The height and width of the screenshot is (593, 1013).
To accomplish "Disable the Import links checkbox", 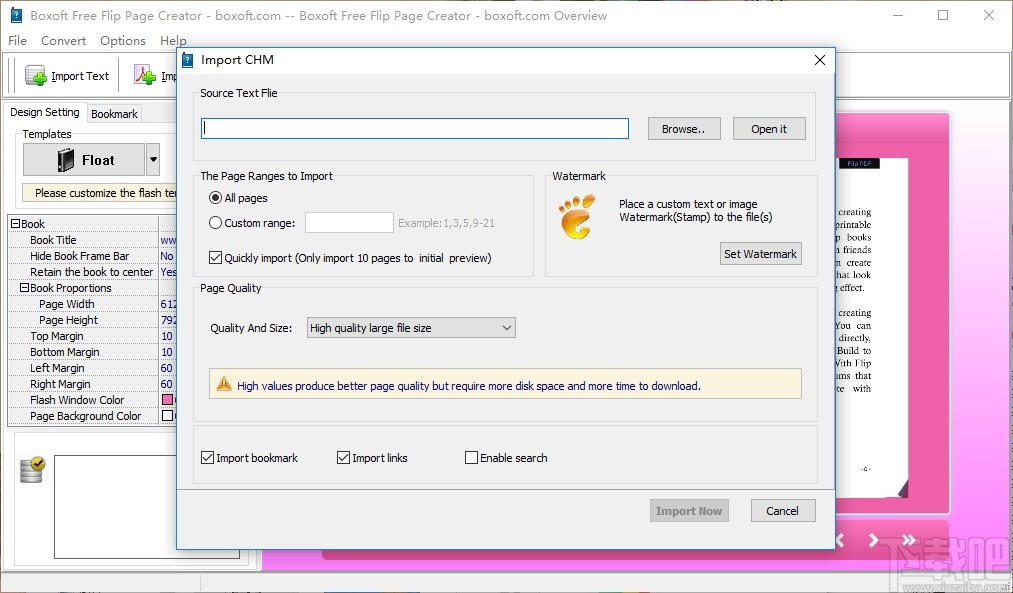I will point(343,457).
